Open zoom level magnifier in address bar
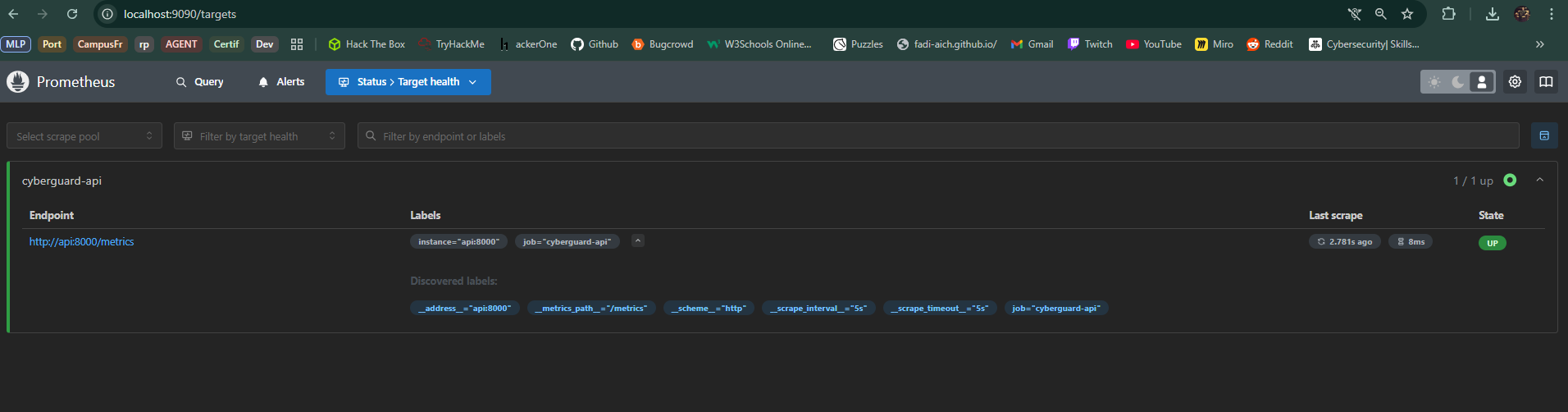This screenshot has height=412, width=1568. (1381, 14)
